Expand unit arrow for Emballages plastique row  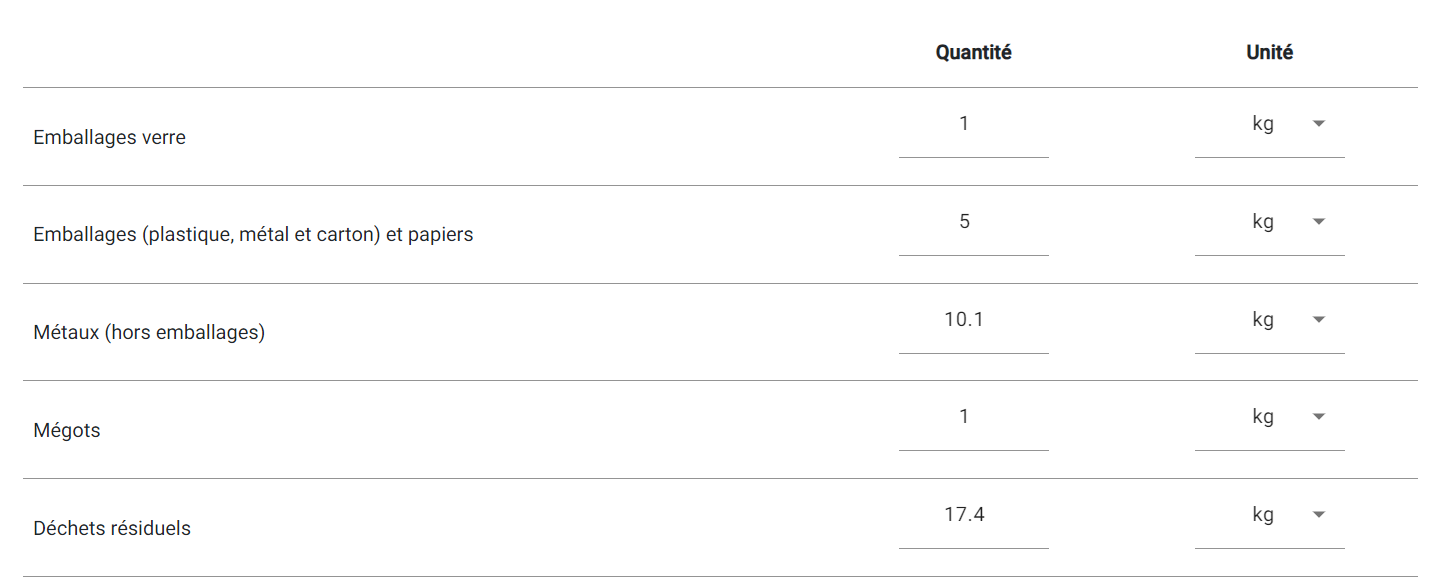click(x=1318, y=222)
